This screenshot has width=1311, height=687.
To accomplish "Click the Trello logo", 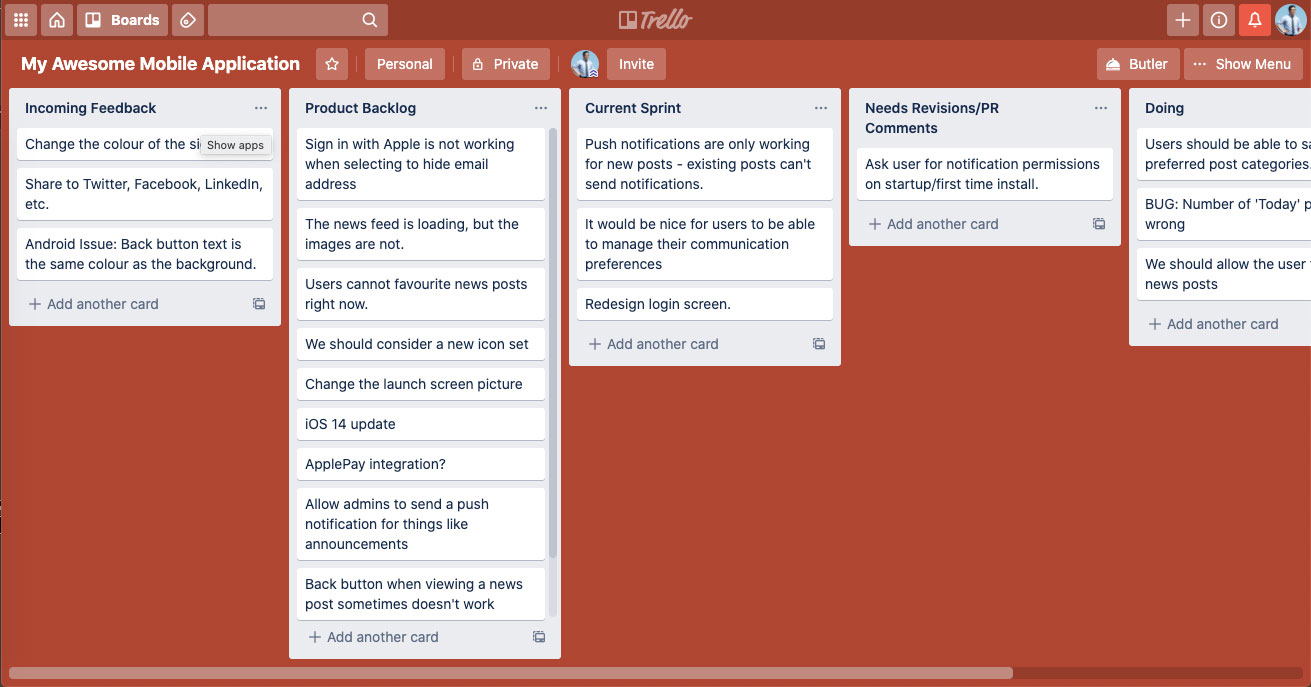I will point(655,20).
